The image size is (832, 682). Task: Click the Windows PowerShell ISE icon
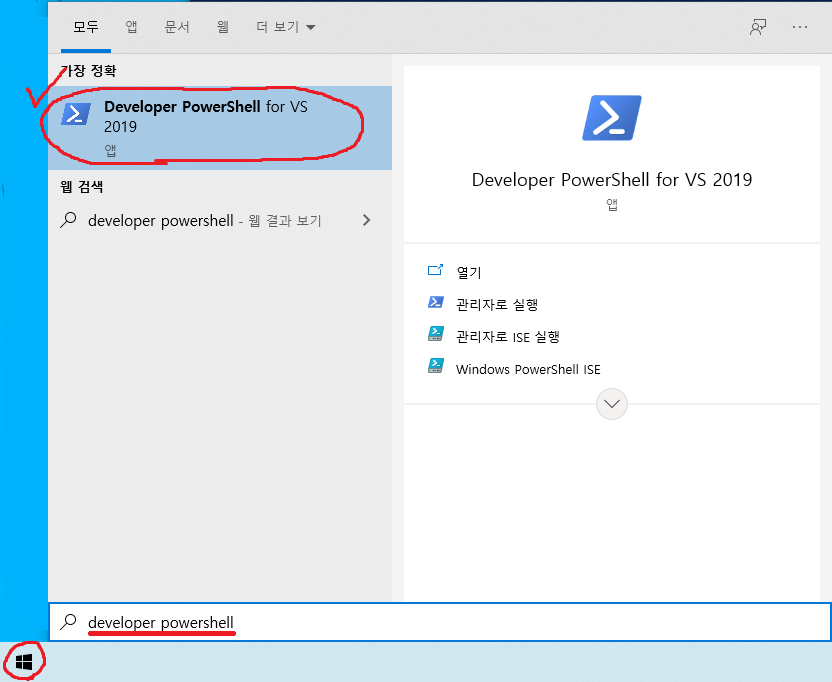pos(435,366)
